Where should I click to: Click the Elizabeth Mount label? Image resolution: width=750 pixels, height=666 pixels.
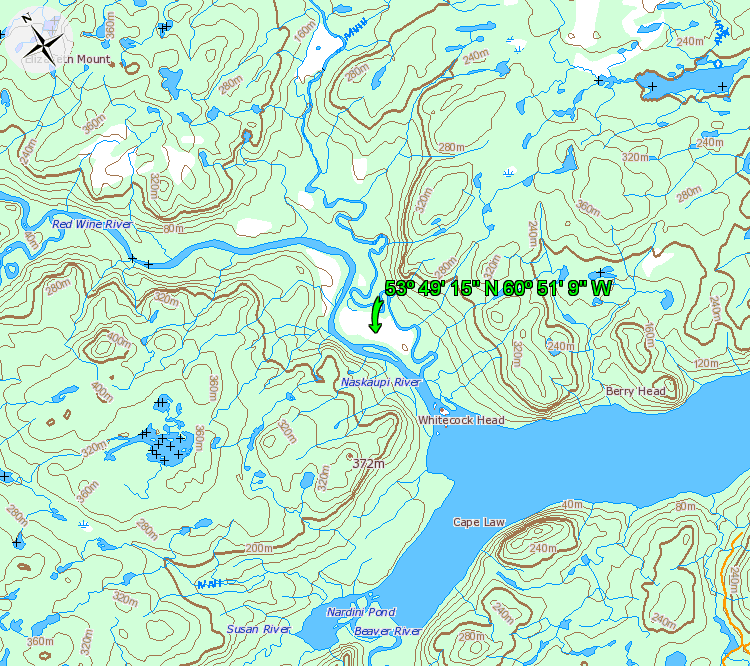(x=68, y=59)
